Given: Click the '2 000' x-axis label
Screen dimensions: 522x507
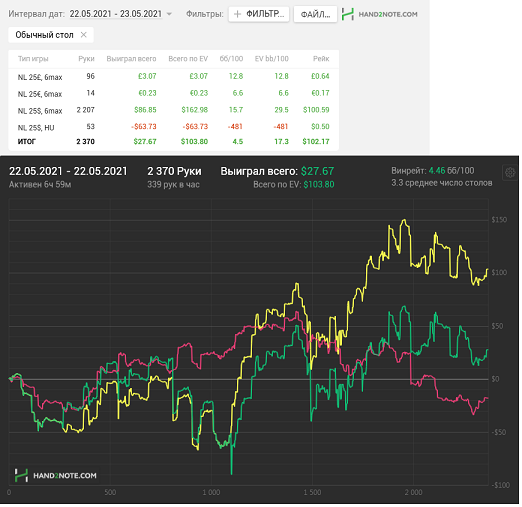Looking at the screenshot, I should [413, 492].
